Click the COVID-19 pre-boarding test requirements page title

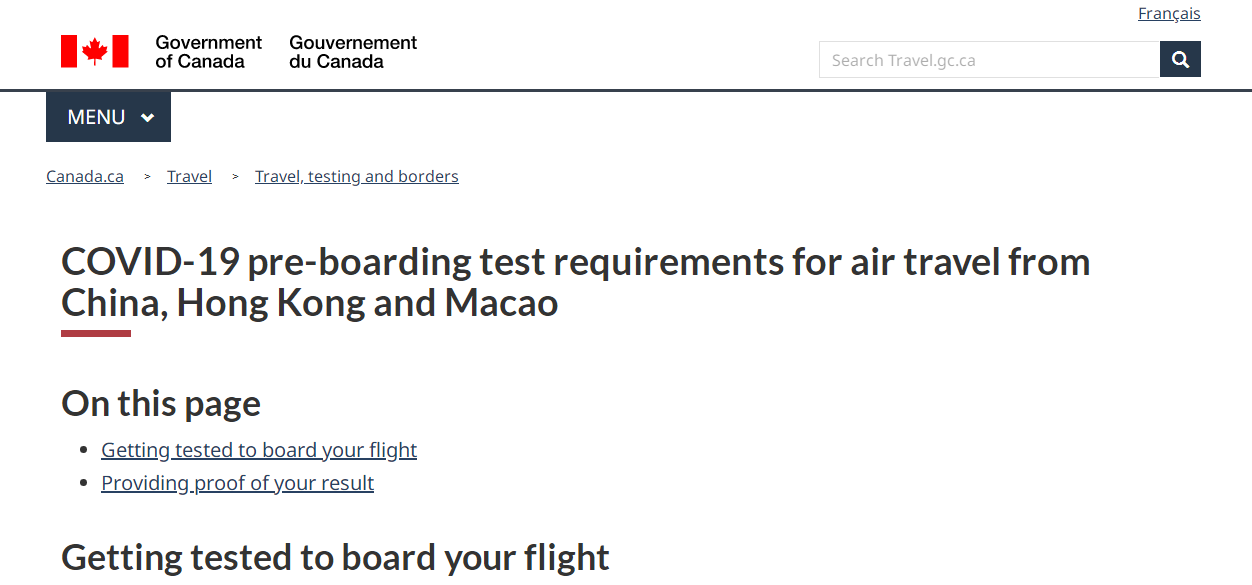575,282
